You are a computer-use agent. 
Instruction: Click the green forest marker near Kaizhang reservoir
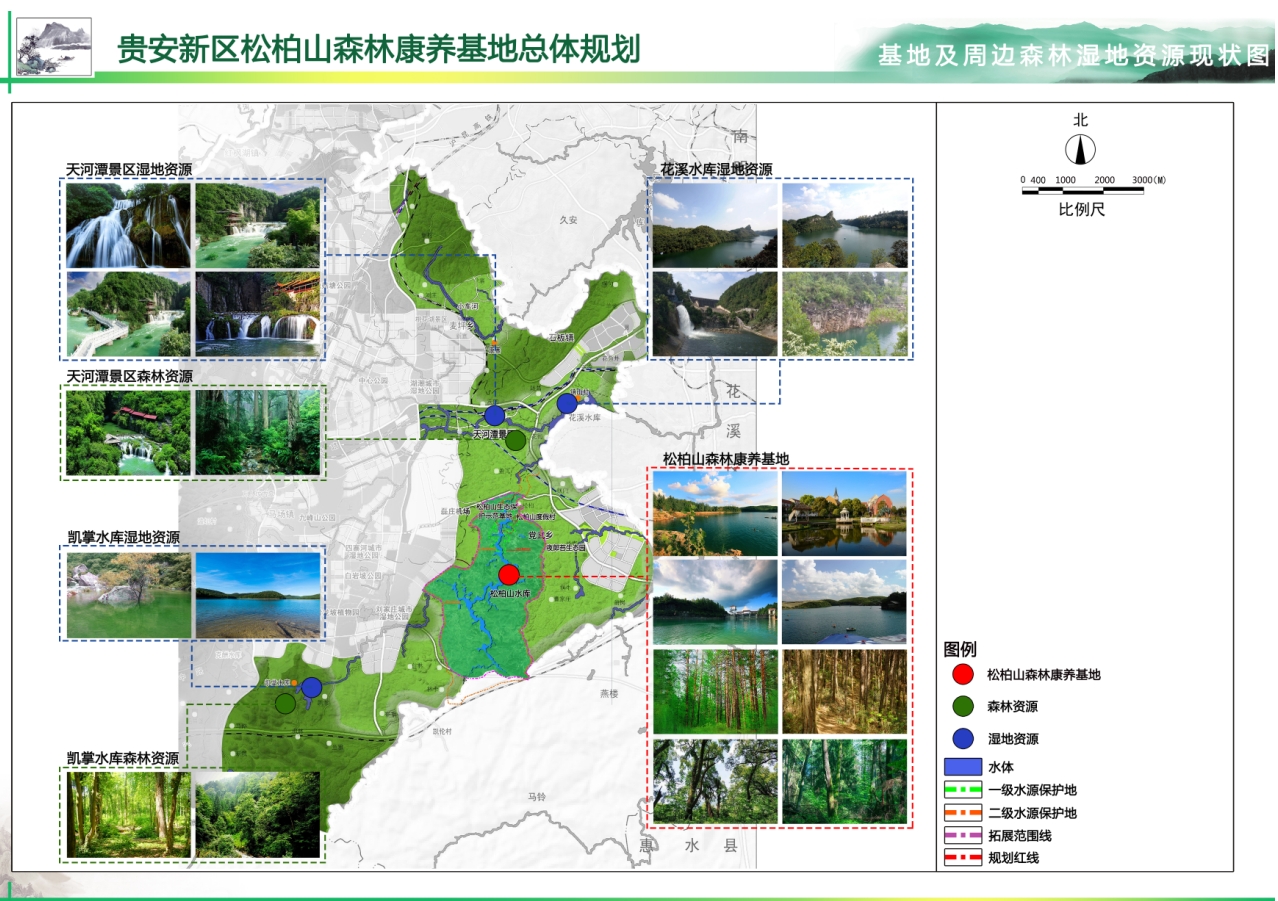point(285,703)
